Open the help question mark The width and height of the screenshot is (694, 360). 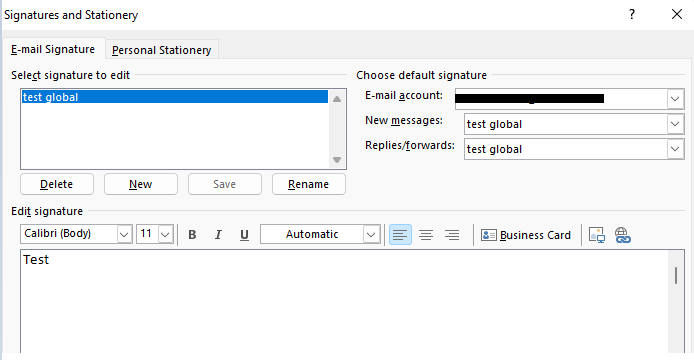[x=632, y=15]
